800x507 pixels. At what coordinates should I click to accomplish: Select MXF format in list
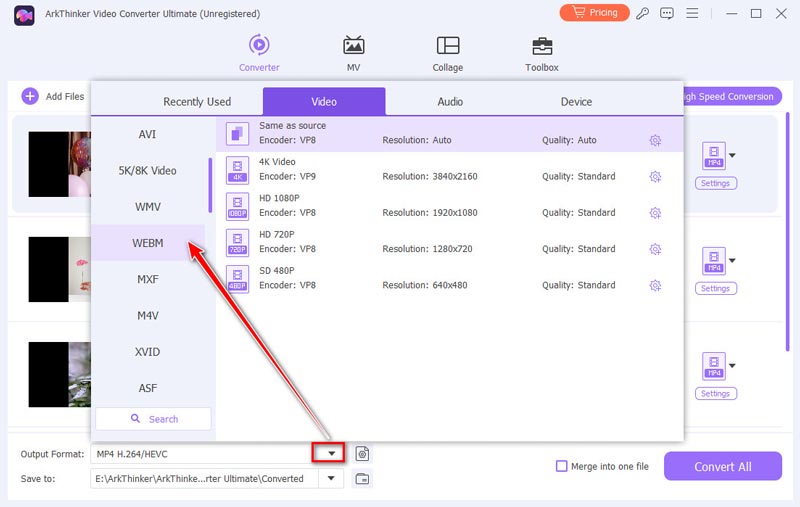pos(147,279)
